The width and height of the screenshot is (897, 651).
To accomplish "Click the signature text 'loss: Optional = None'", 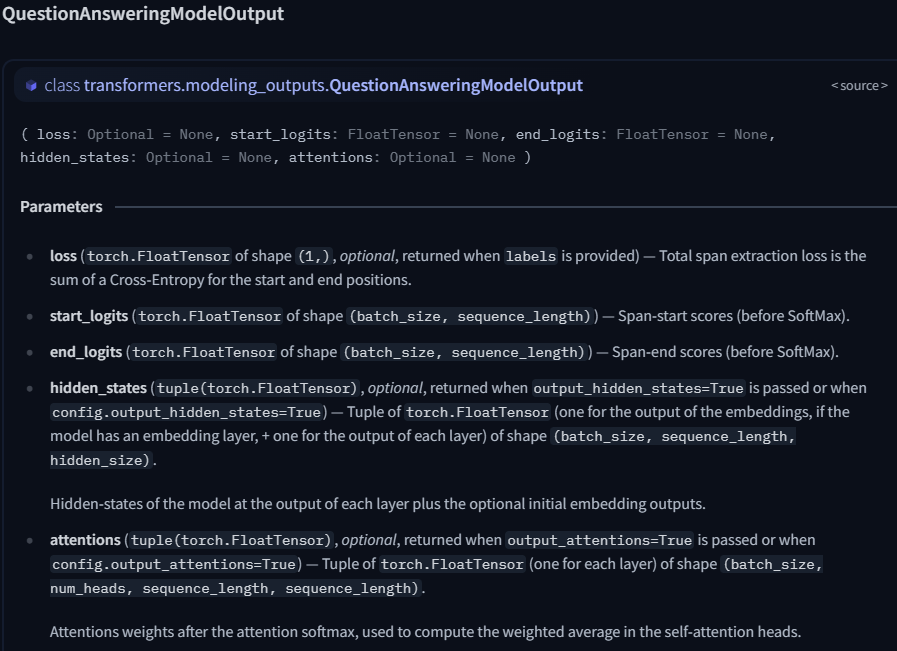I will click(x=124, y=134).
